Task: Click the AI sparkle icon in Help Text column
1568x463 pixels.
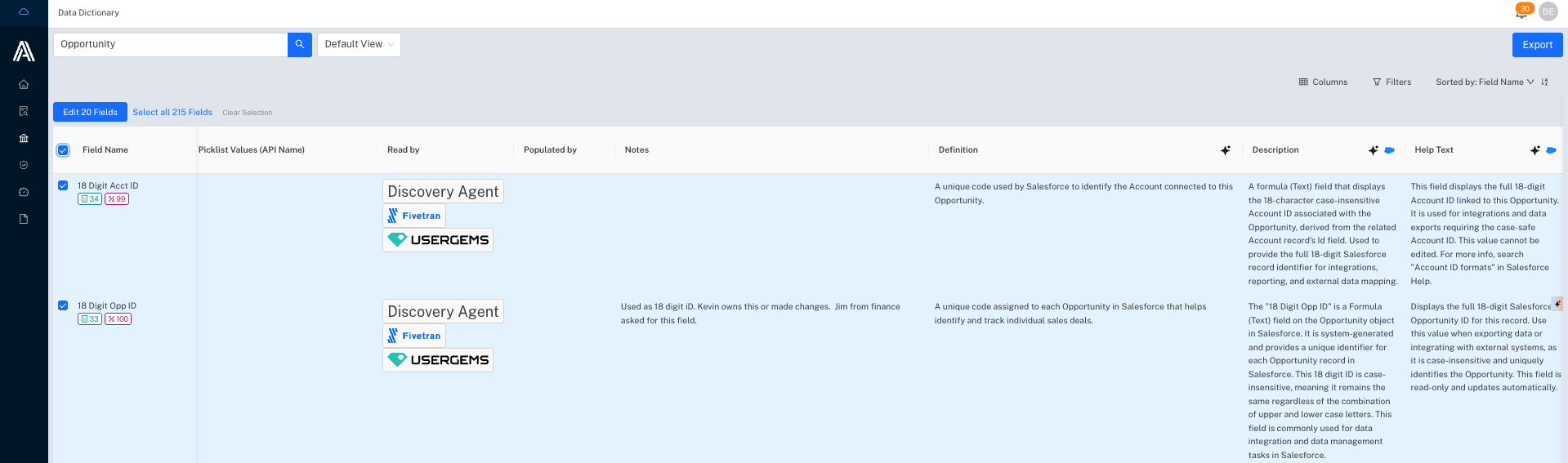Action: (x=1535, y=150)
